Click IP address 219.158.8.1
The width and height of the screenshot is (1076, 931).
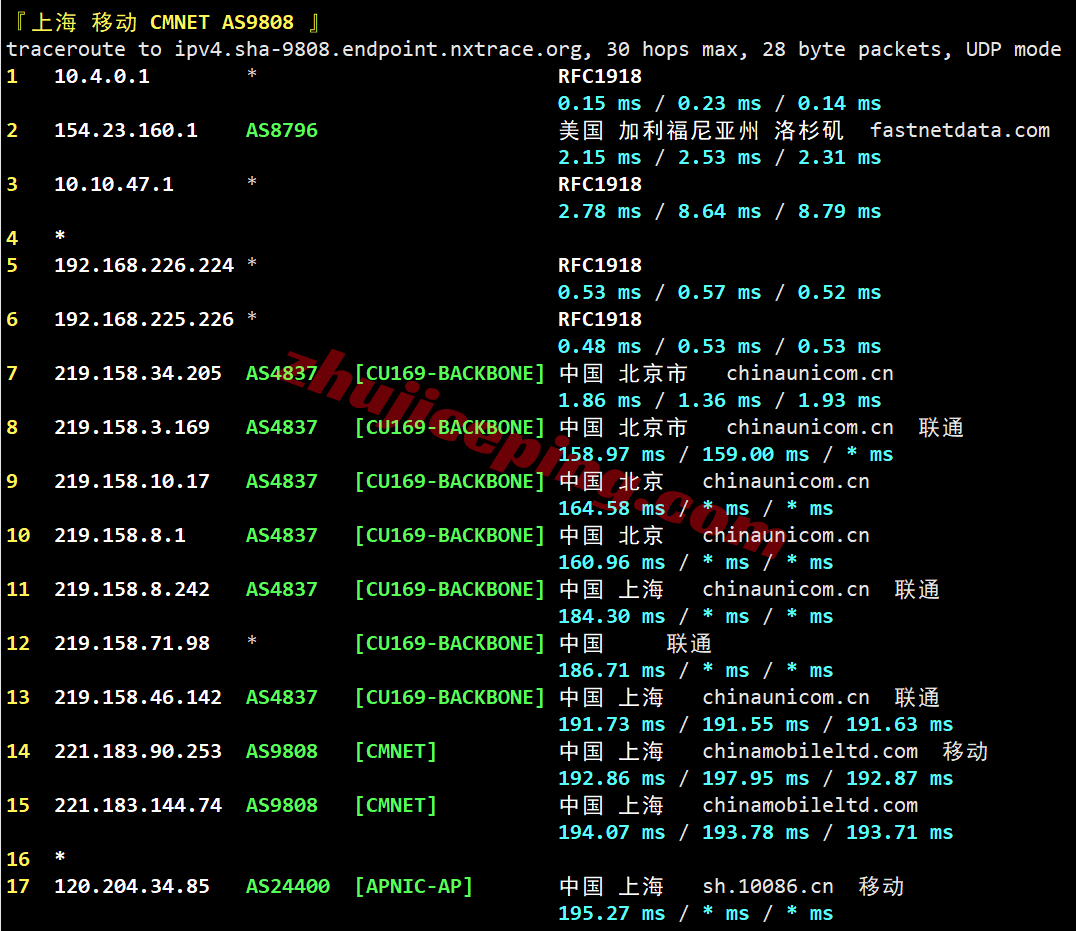tap(120, 535)
